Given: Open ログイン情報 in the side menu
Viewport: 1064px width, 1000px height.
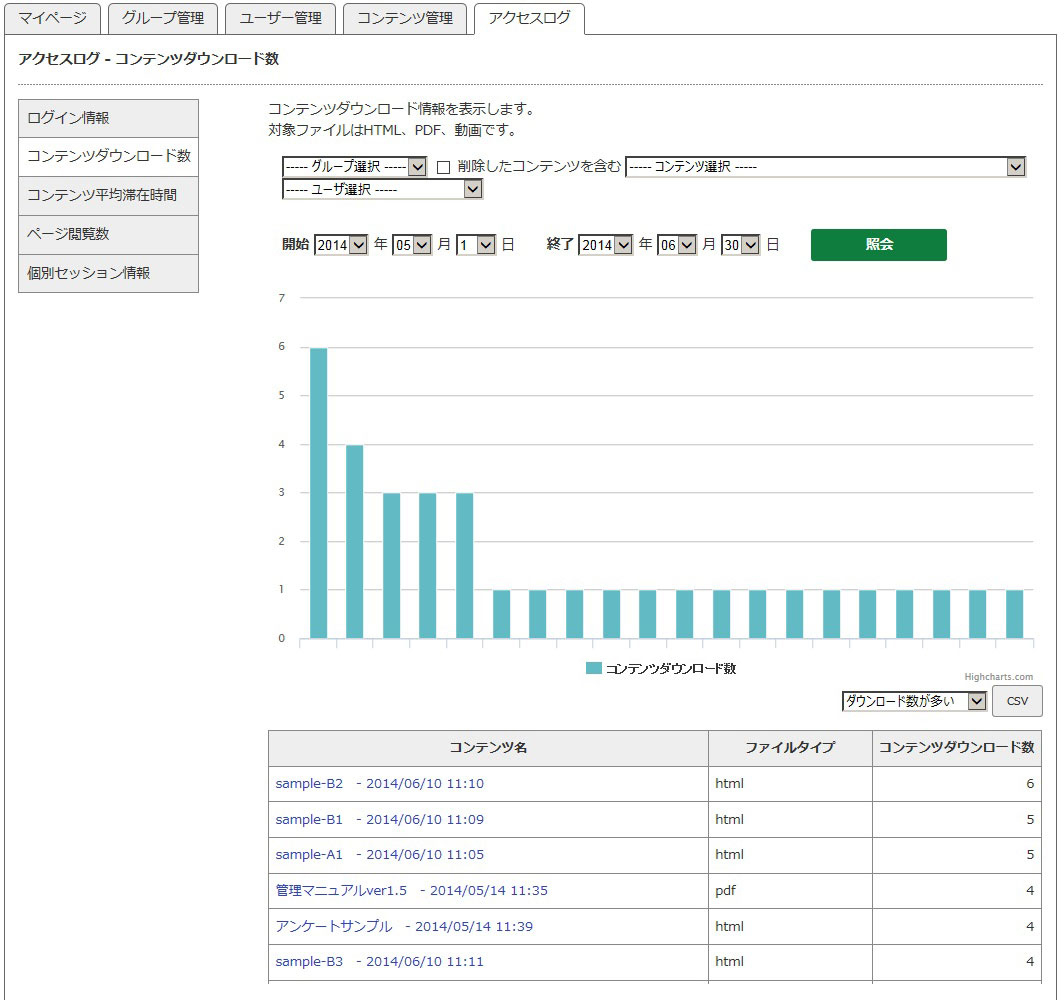Looking at the screenshot, I should [x=109, y=118].
